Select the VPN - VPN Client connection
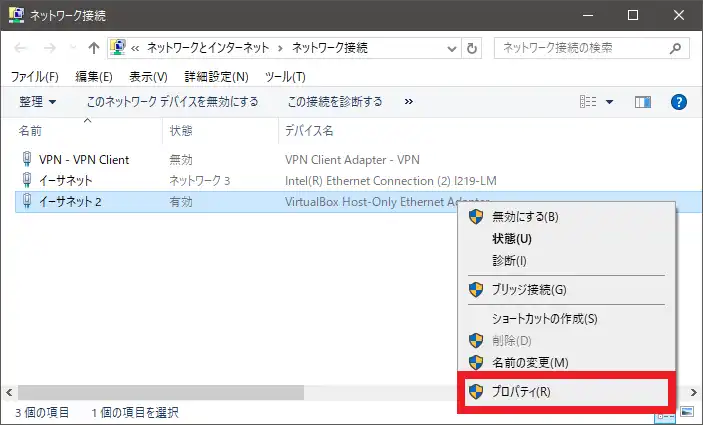Image resolution: width=703 pixels, height=425 pixels. [84, 160]
